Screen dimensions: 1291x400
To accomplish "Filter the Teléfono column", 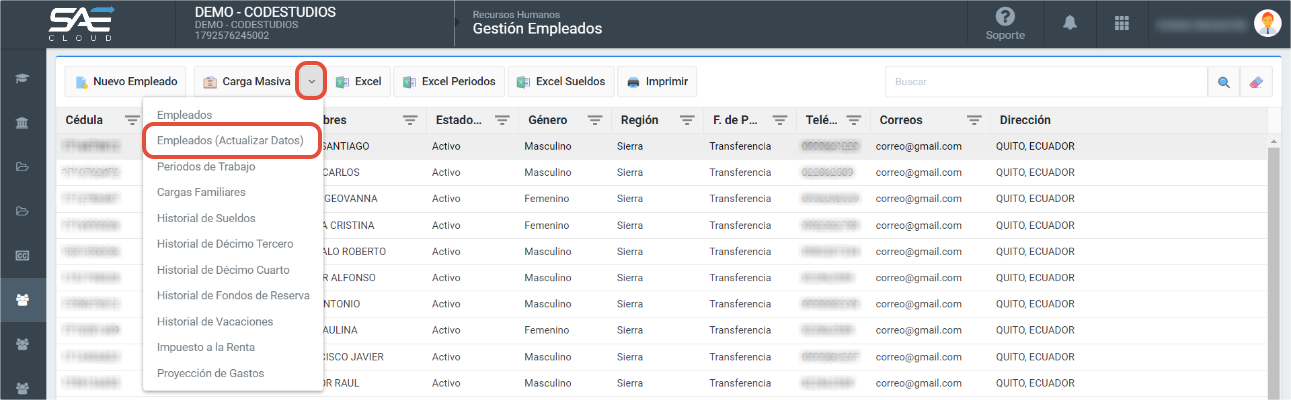I will 853,120.
